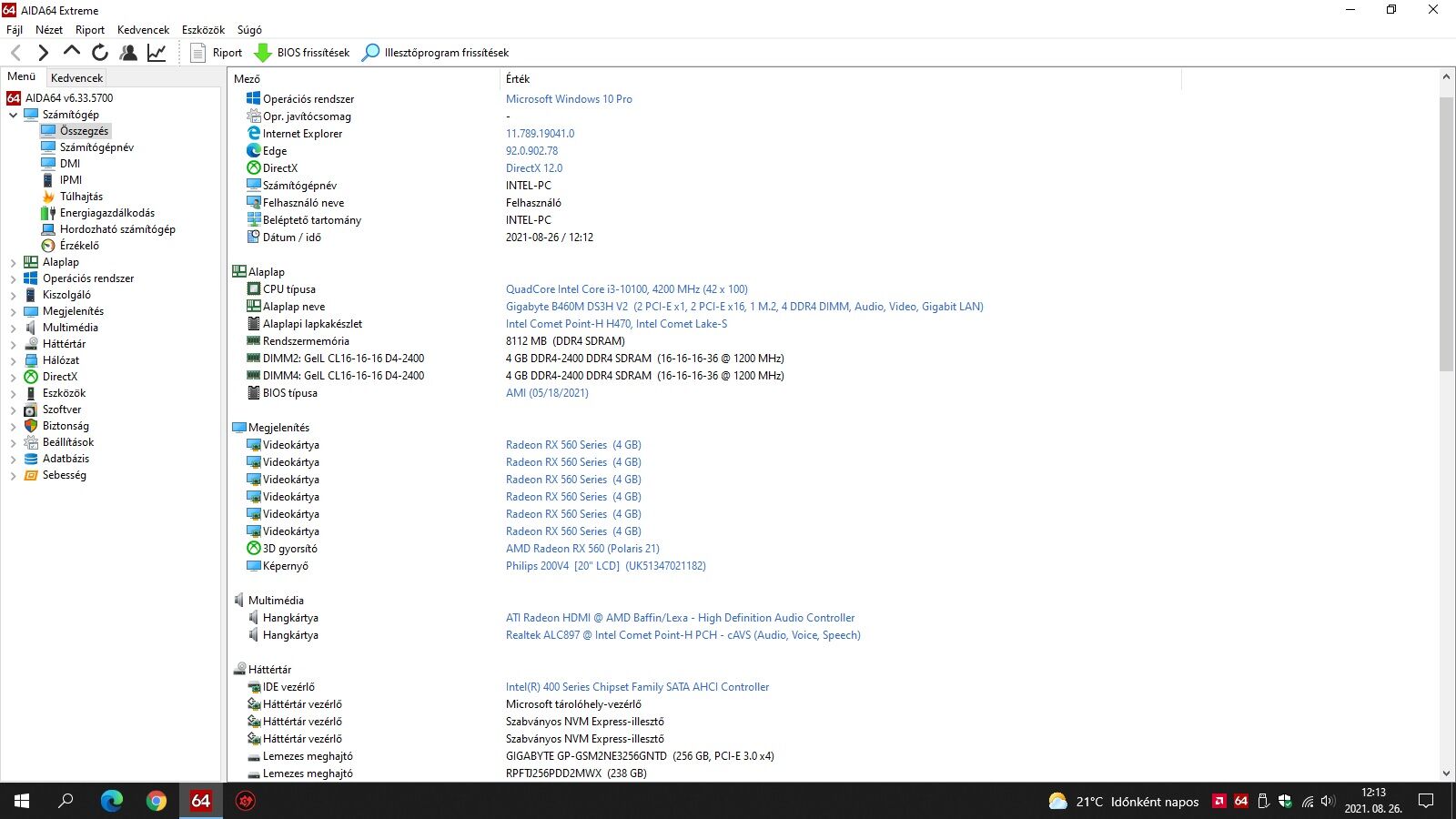Expand the Alaplap tree node
Viewport: 1456px width, 819px height.
pos(13,262)
